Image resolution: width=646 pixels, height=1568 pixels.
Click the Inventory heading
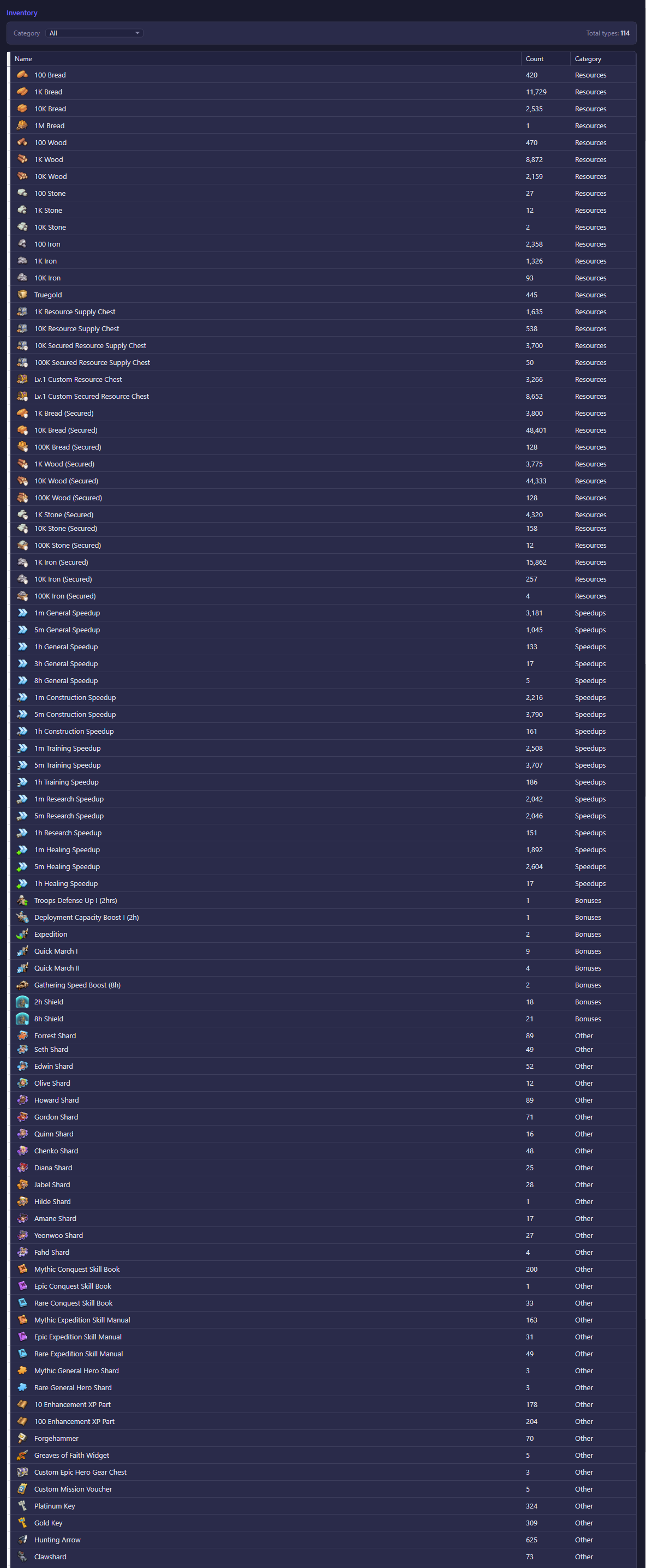22,13
